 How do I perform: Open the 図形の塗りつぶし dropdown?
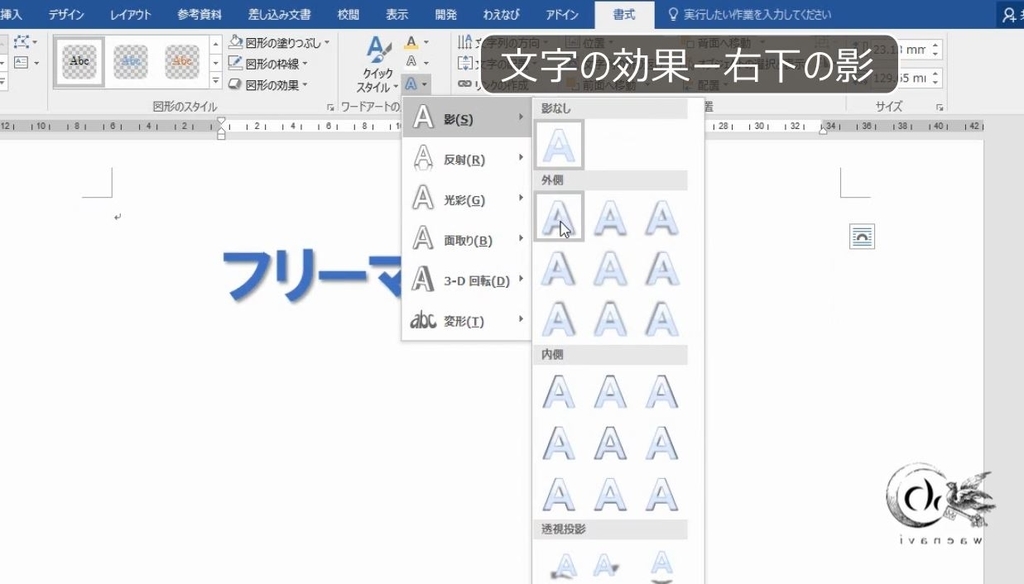[x=280, y=43]
